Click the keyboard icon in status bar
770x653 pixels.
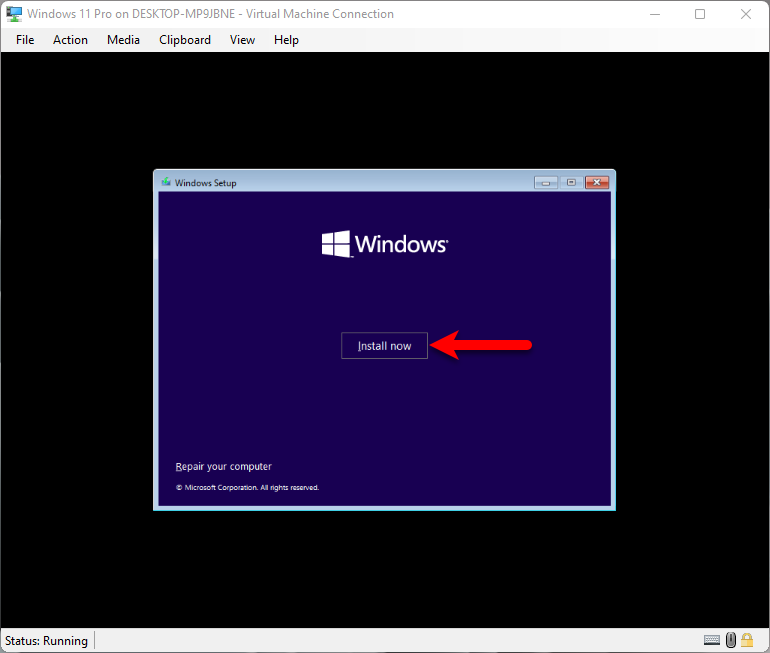coord(712,640)
